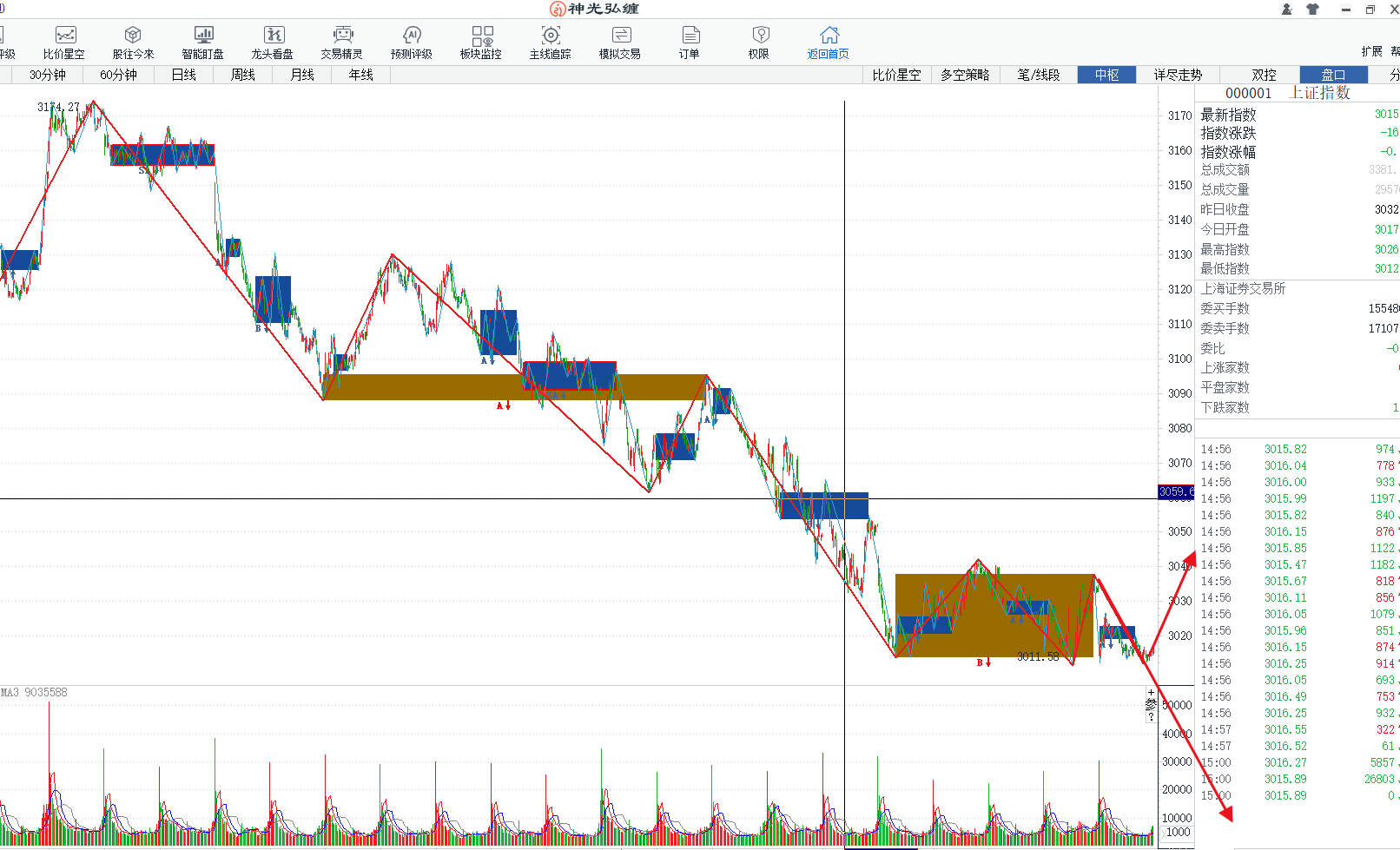Viewport: 1400px width, 850px height.
Task: Minimize the 神光弘缠 window
Action: pos(1346,9)
